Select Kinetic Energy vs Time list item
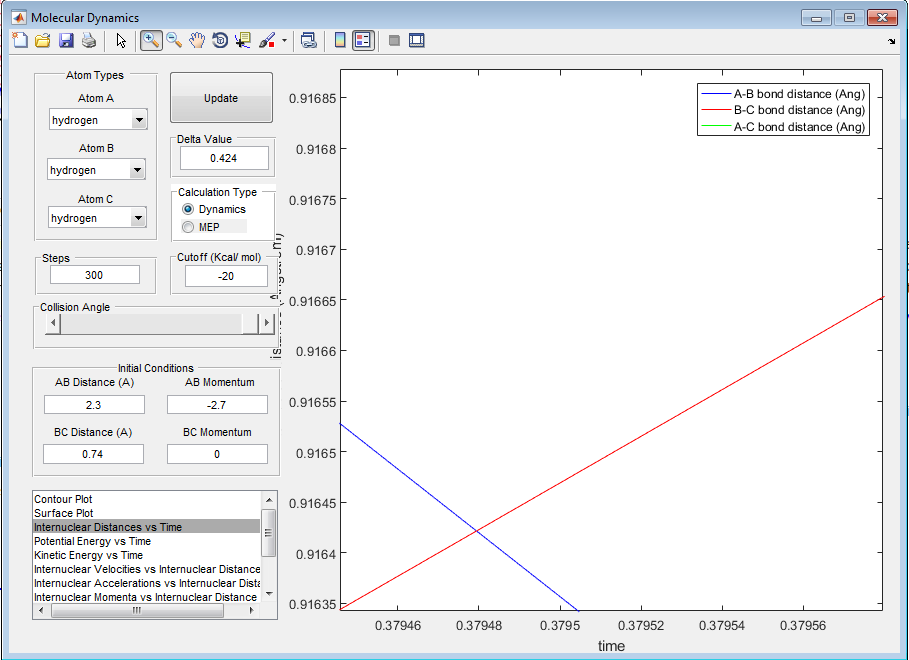 click(147, 555)
